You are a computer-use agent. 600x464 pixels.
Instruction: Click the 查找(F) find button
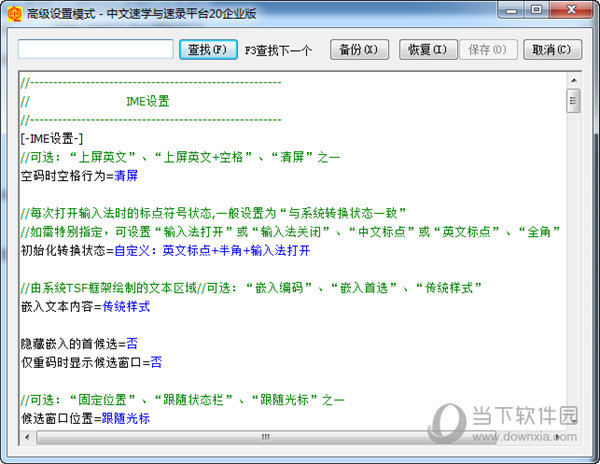[x=208, y=50]
